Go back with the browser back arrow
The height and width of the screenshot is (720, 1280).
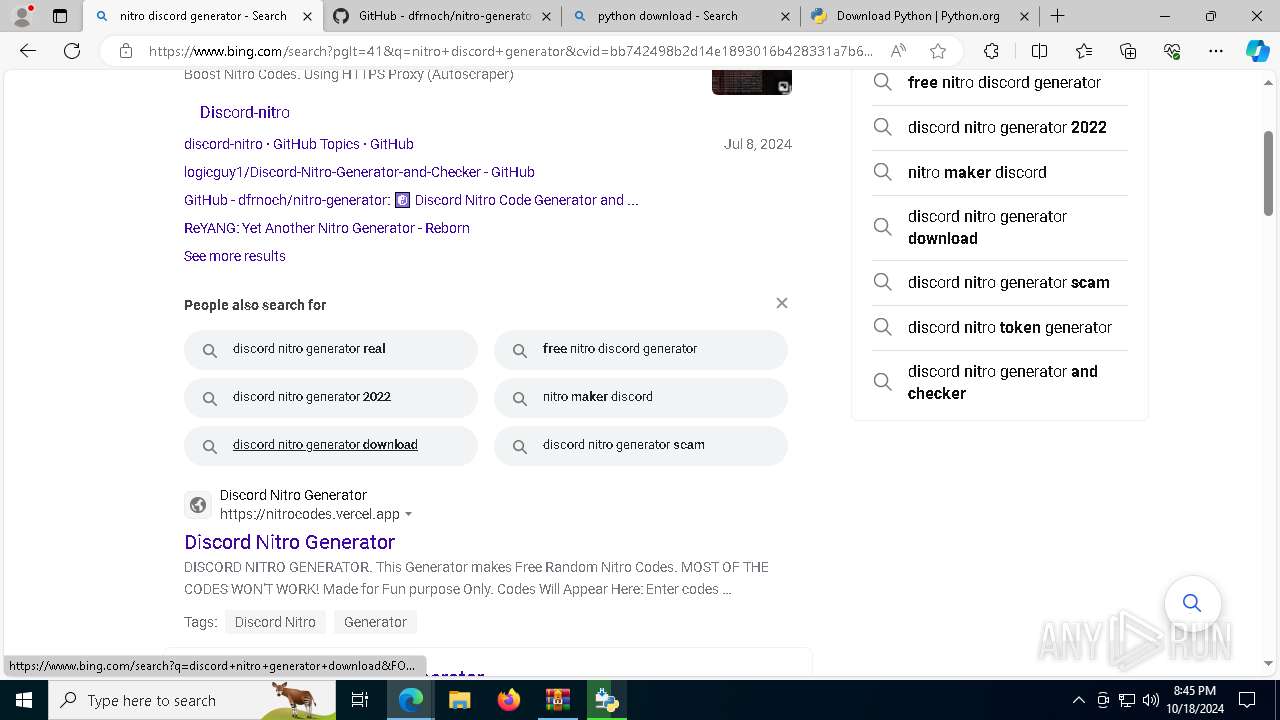click(x=28, y=51)
